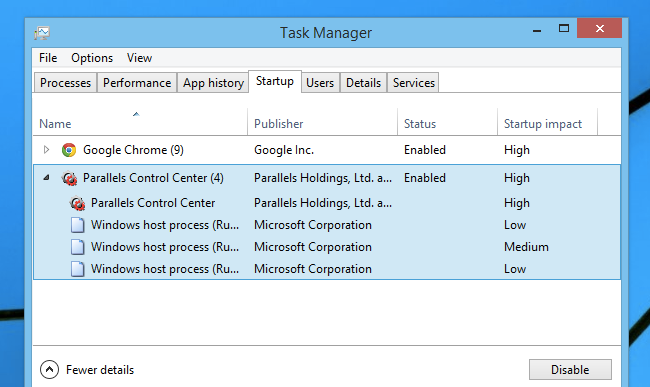
Task: Click Enabled status in Google Chrome row
Action: pos(425,150)
